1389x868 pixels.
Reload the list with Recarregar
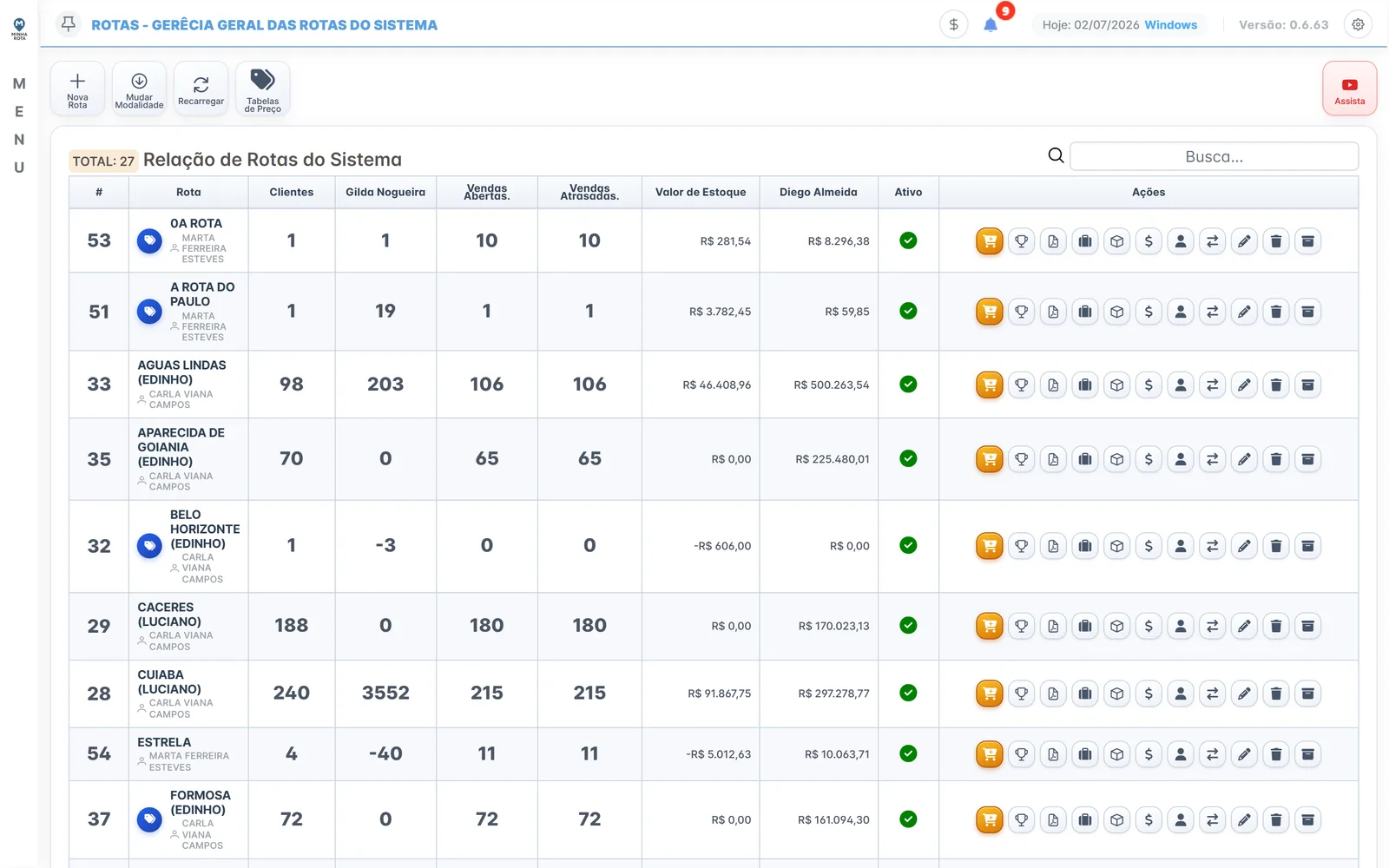point(201,89)
